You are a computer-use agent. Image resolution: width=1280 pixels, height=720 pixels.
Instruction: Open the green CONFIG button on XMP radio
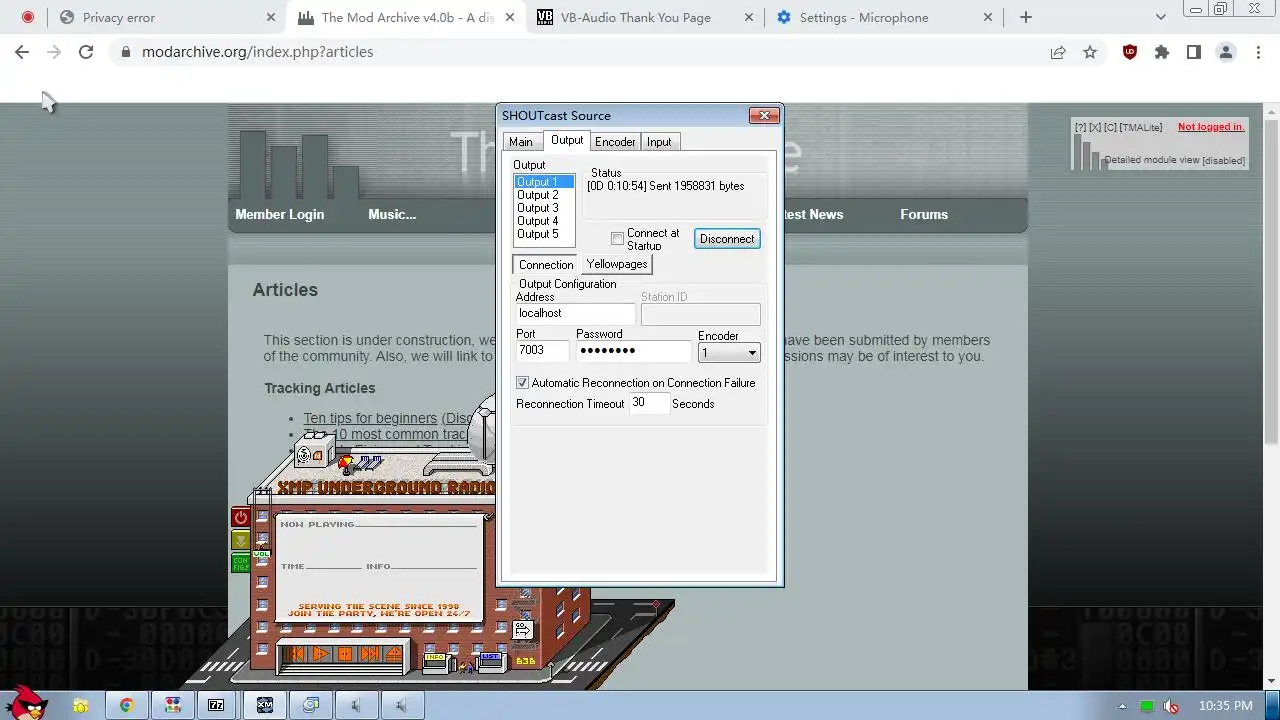[240, 563]
